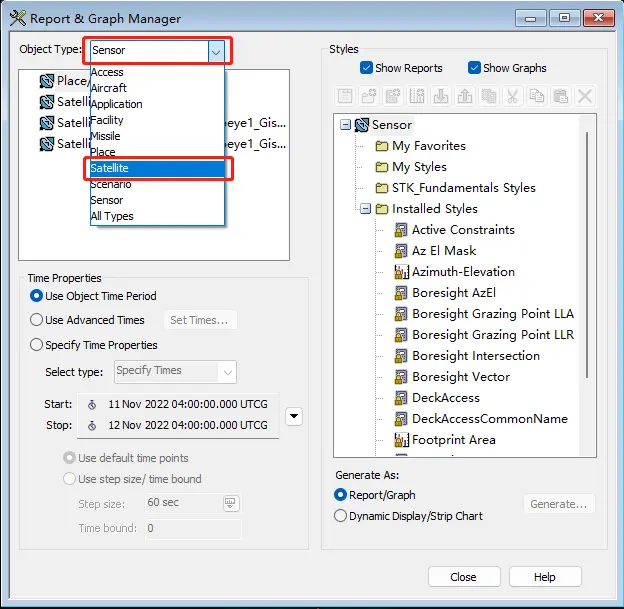Click the Place object icon in list
Viewport: 624px width, 609px height.
click(x=46, y=81)
